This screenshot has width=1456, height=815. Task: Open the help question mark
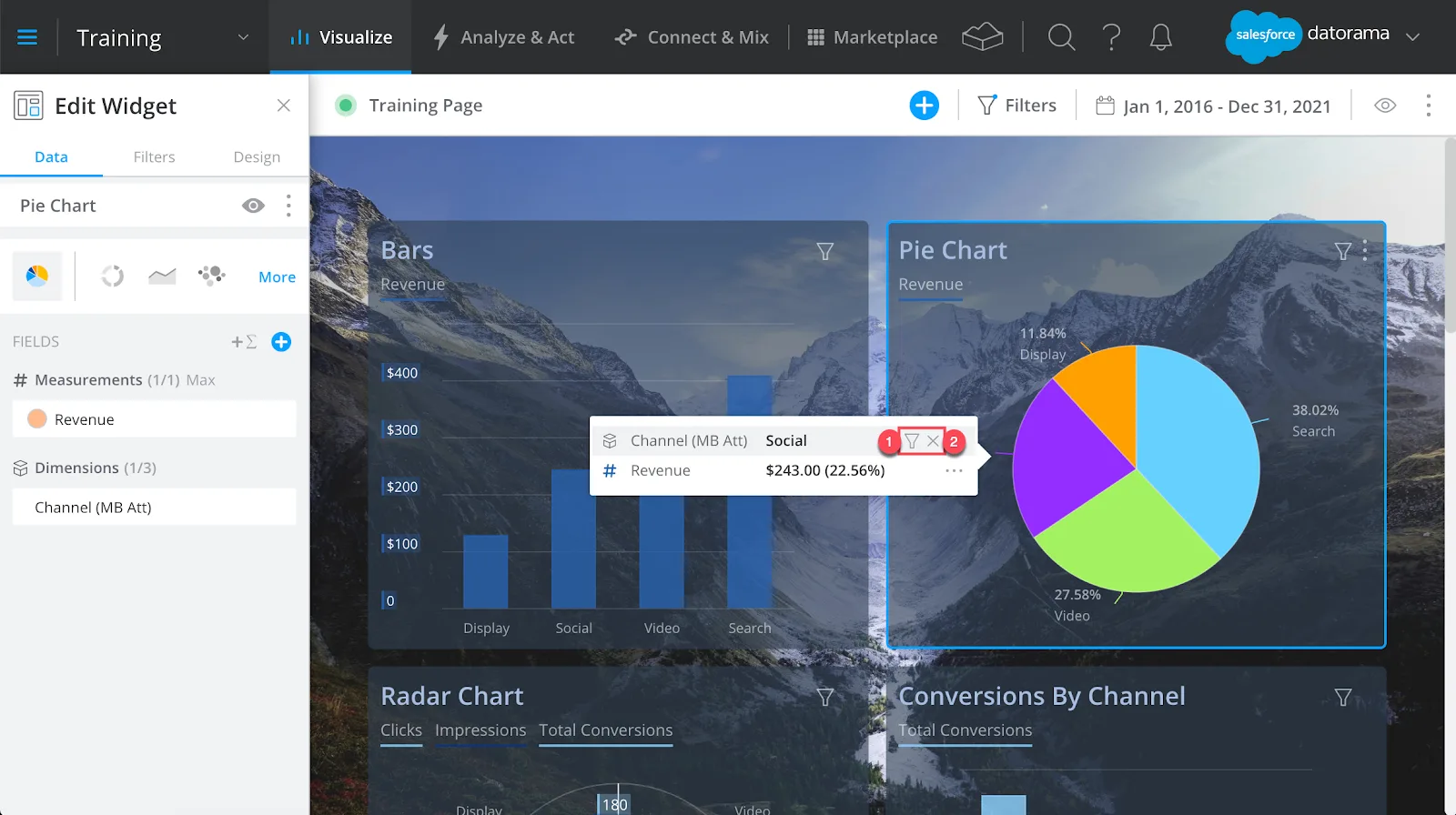pyautogui.click(x=1111, y=37)
